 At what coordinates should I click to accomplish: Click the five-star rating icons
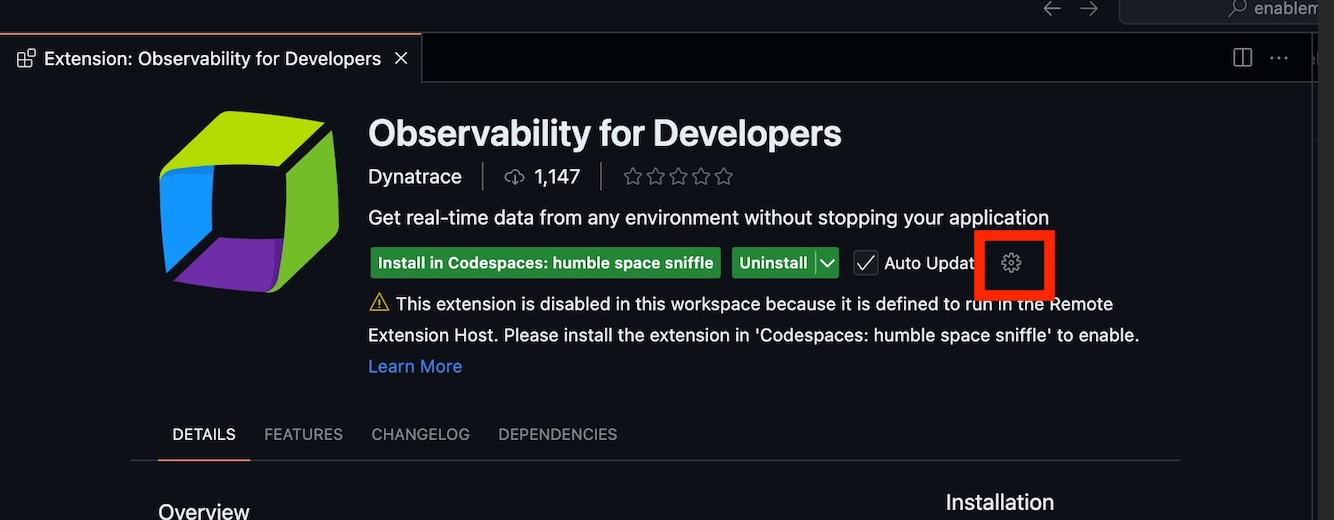[678, 177]
